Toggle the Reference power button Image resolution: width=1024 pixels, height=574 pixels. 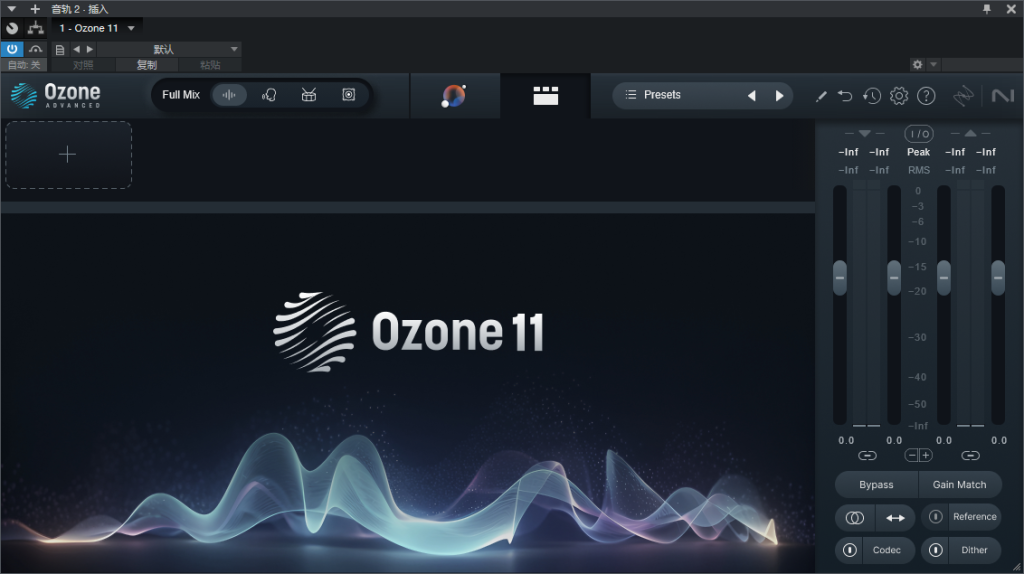[935, 517]
